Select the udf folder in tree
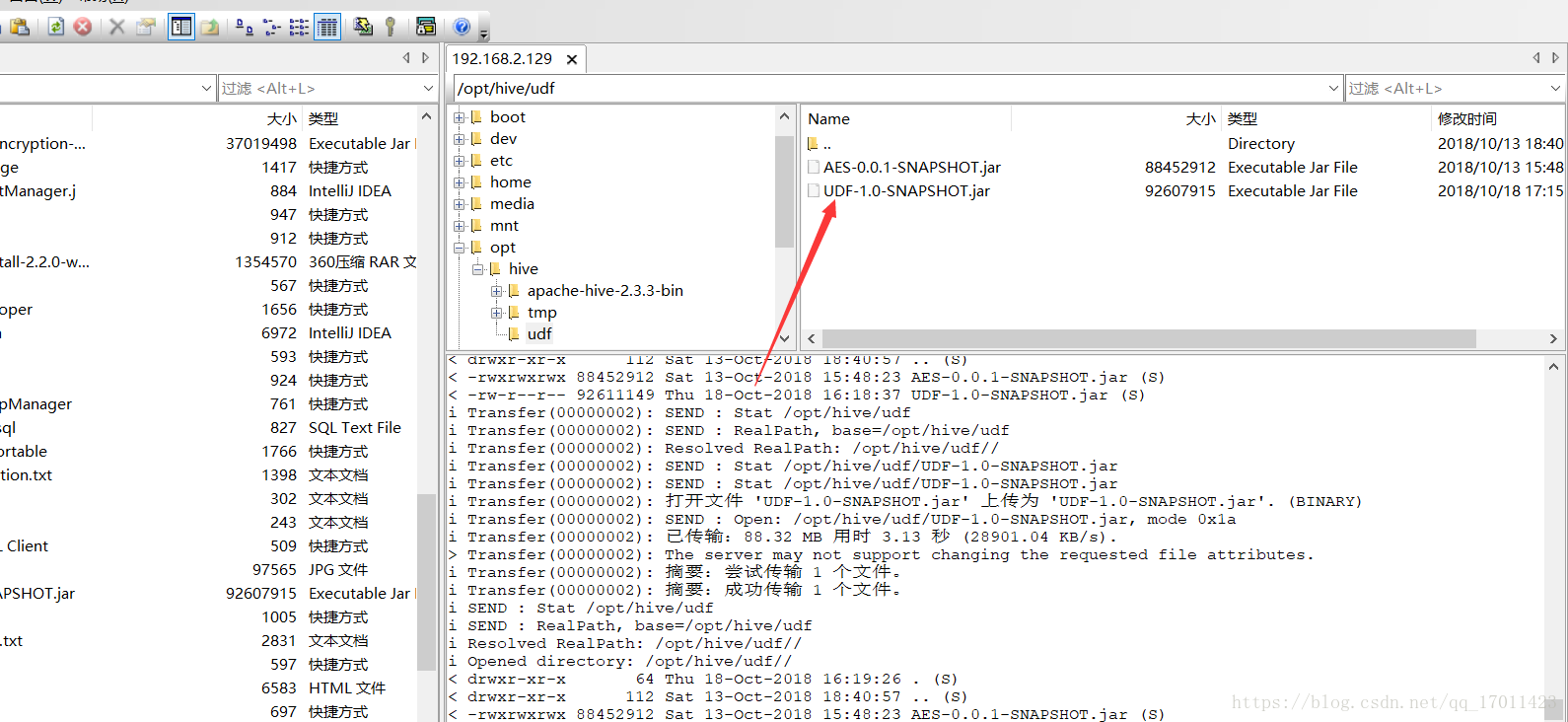This screenshot has width=1568, height=722. point(539,333)
